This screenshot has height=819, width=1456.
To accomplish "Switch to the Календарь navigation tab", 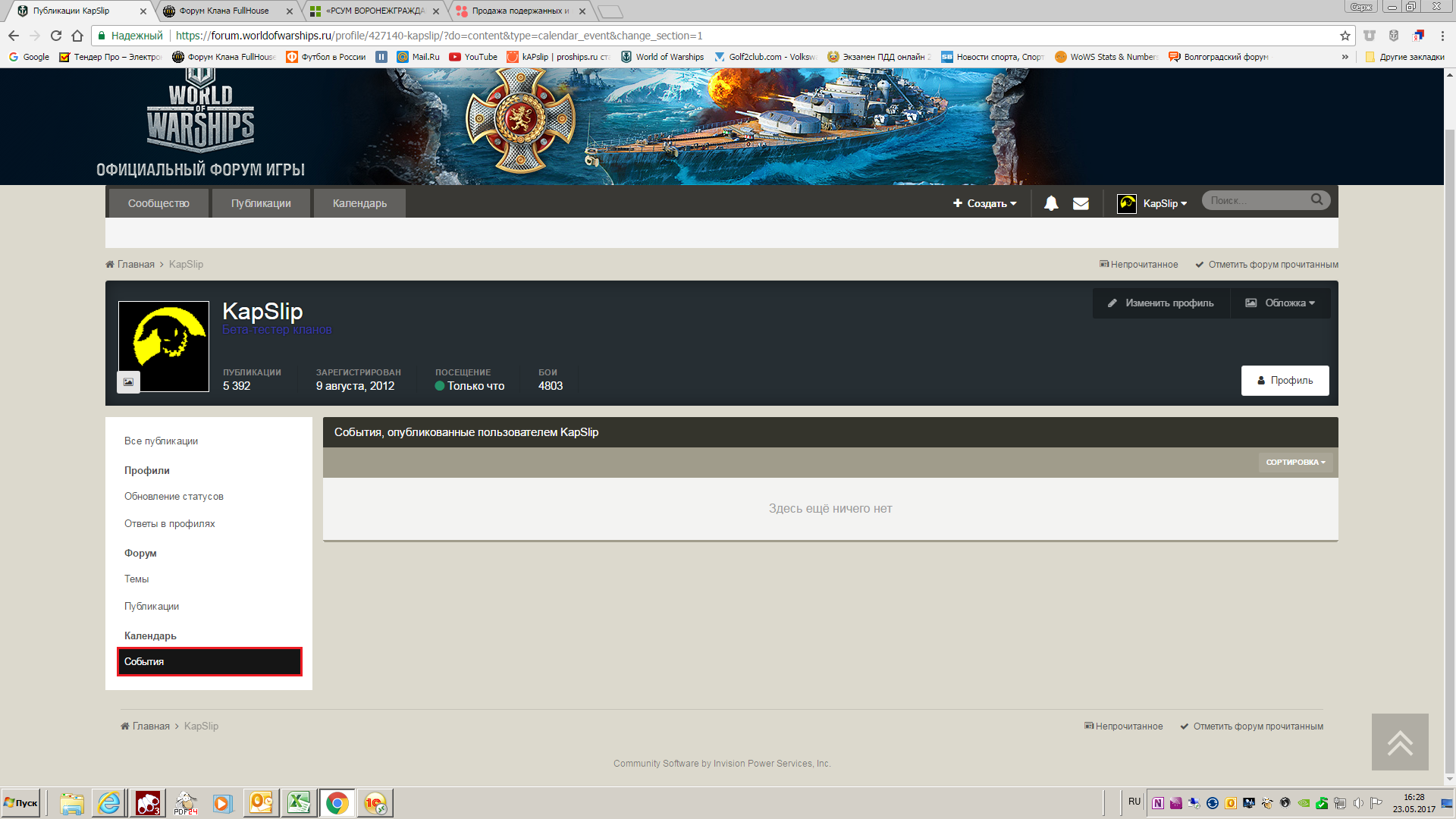I will (x=359, y=203).
